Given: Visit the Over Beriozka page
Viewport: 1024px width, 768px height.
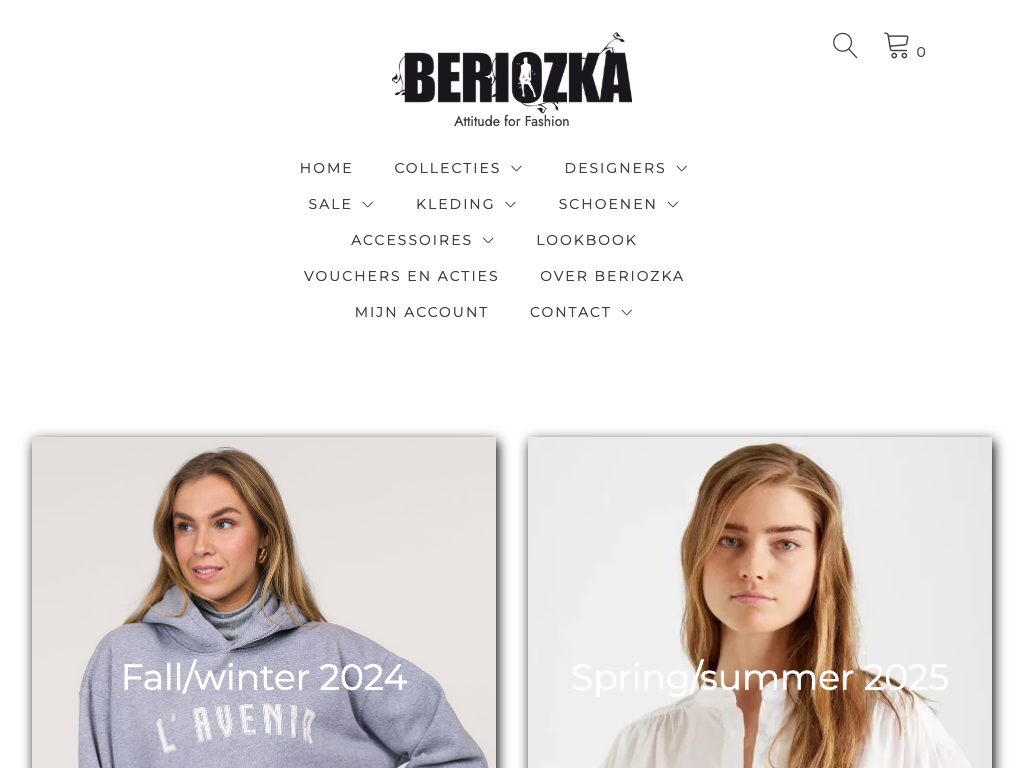Looking at the screenshot, I should (612, 276).
